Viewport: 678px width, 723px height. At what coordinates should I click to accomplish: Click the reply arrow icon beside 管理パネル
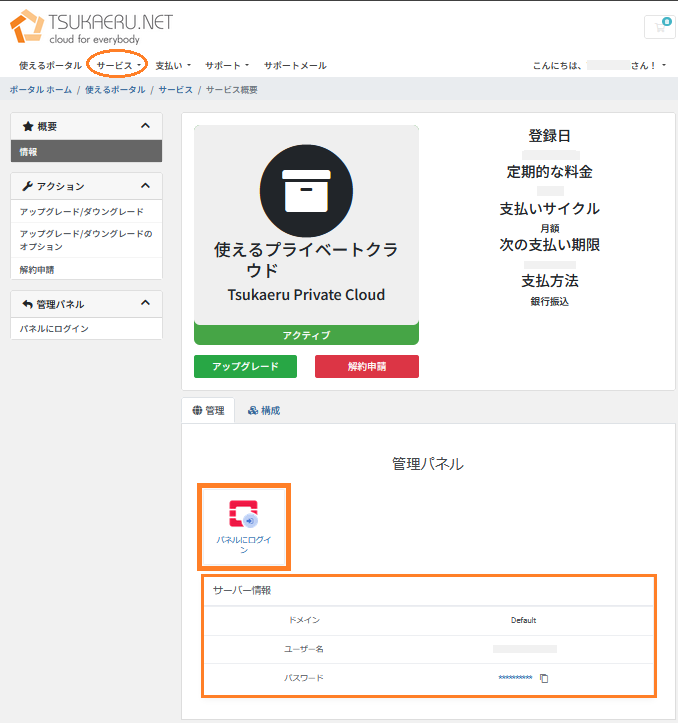point(28,304)
